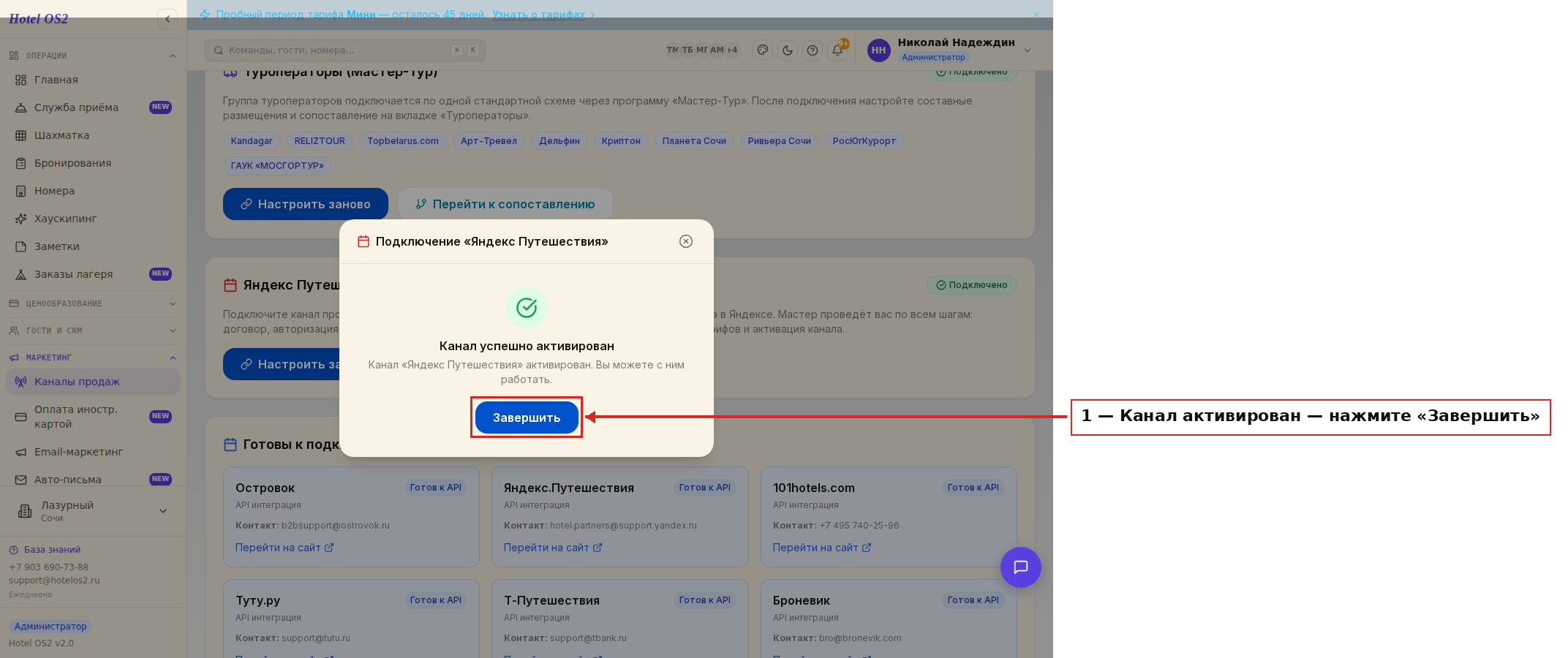Select Каналы продаж in the sidebar
Screen dimensions: 1568x658
[x=93, y=382]
